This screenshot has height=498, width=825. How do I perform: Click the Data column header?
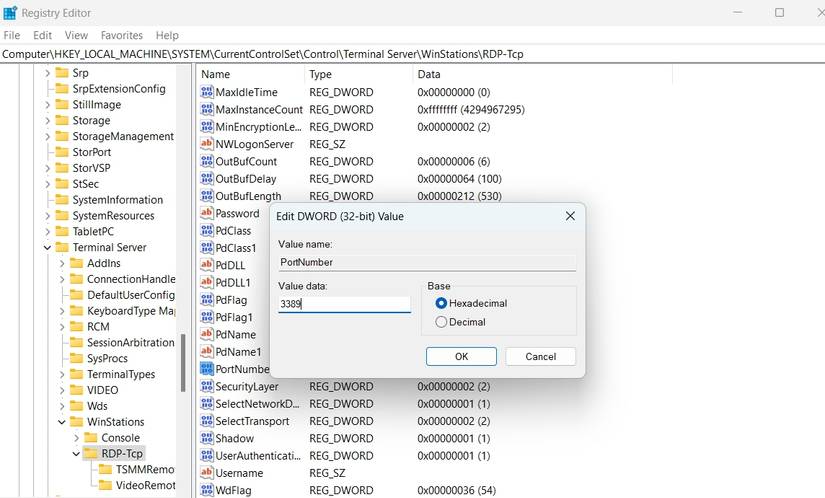pos(542,74)
